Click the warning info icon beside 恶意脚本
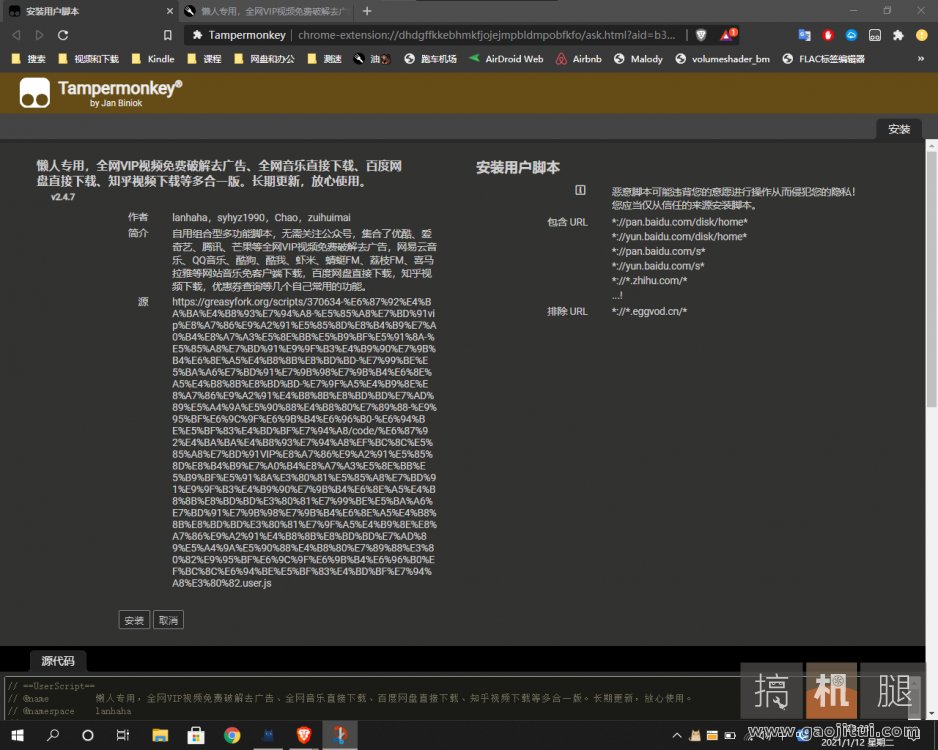This screenshot has height=750, width=938. tap(580, 190)
